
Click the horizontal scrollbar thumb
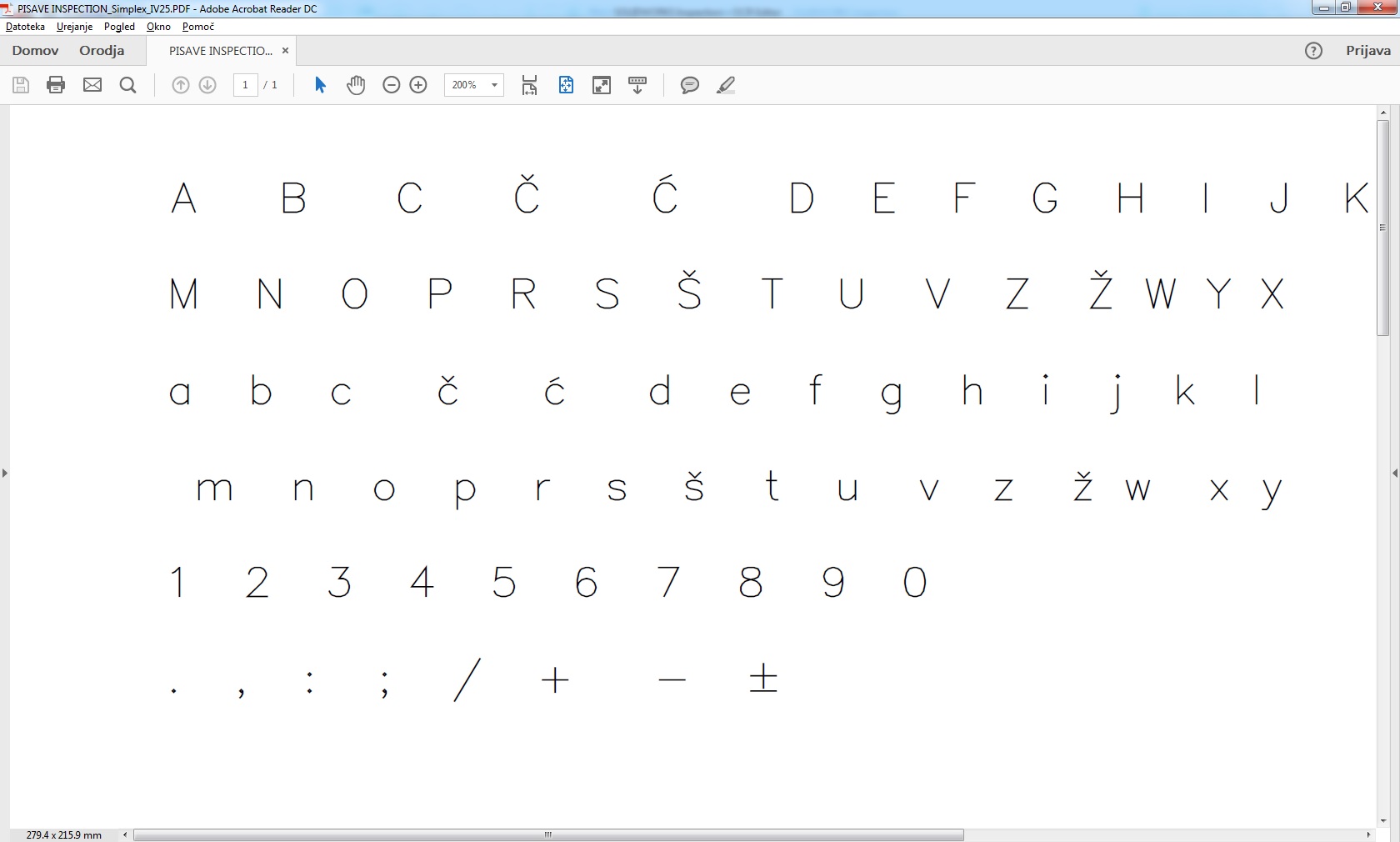[548, 834]
